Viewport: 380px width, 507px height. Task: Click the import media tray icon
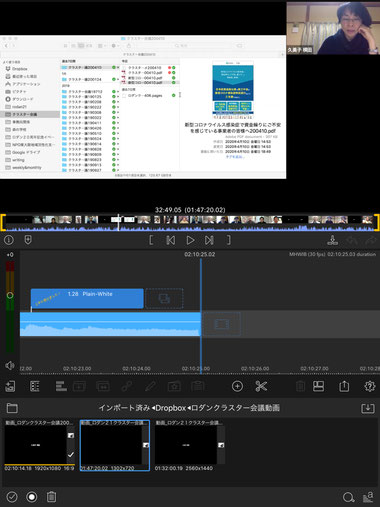tap(368, 408)
